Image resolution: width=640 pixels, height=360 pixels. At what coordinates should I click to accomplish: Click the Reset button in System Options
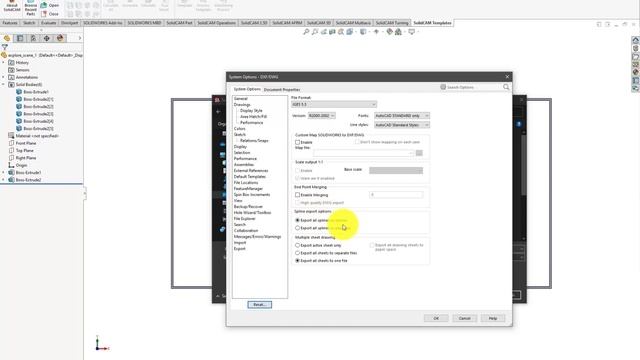pyautogui.click(x=260, y=304)
